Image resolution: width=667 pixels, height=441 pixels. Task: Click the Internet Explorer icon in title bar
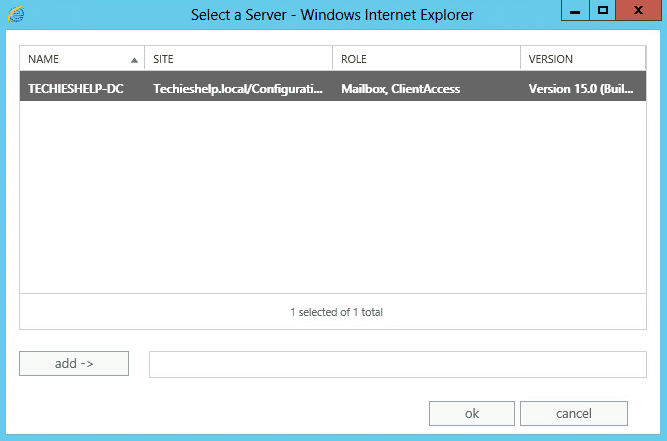[x=17, y=14]
